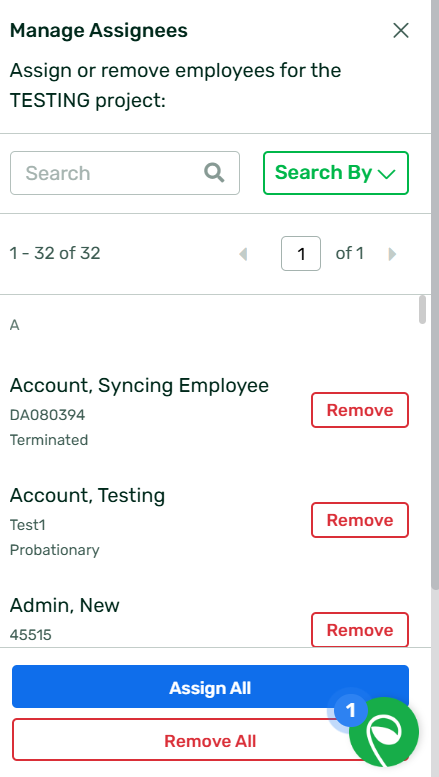
Task: Open the Search By dropdown
Action: coord(336,173)
